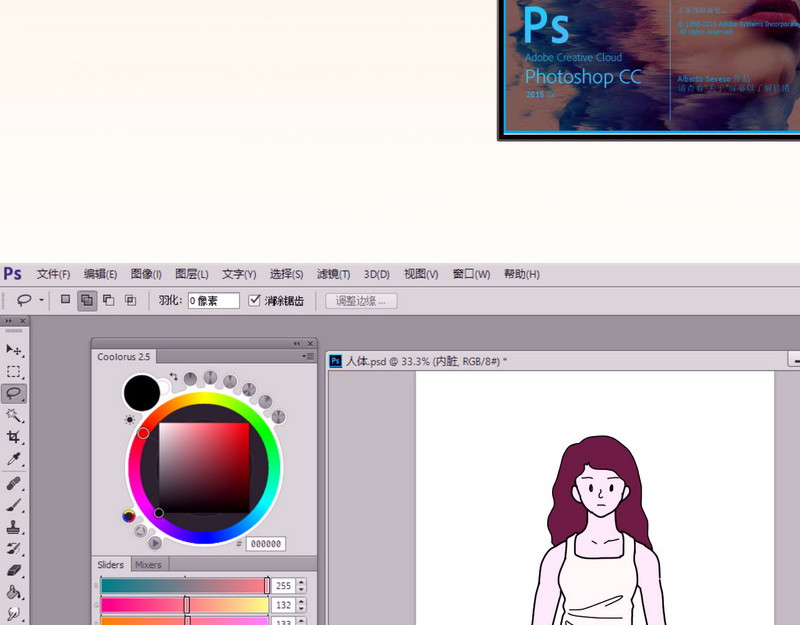Toggle the 消除锯齿 anti-alias checkbox
This screenshot has height=625, width=800.
(x=254, y=301)
